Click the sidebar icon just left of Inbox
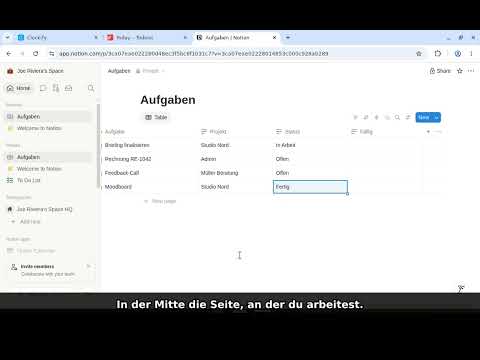The height and width of the screenshot is (360, 480). (x=56, y=88)
